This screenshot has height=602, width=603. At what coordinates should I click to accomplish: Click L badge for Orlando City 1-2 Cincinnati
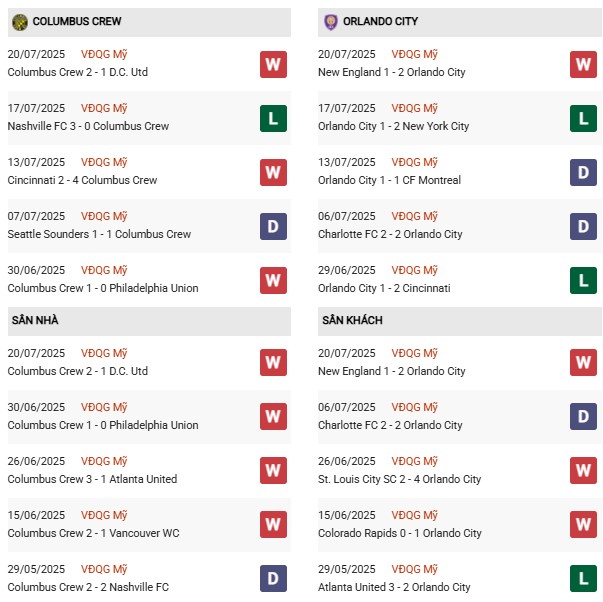(x=584, y=280)
